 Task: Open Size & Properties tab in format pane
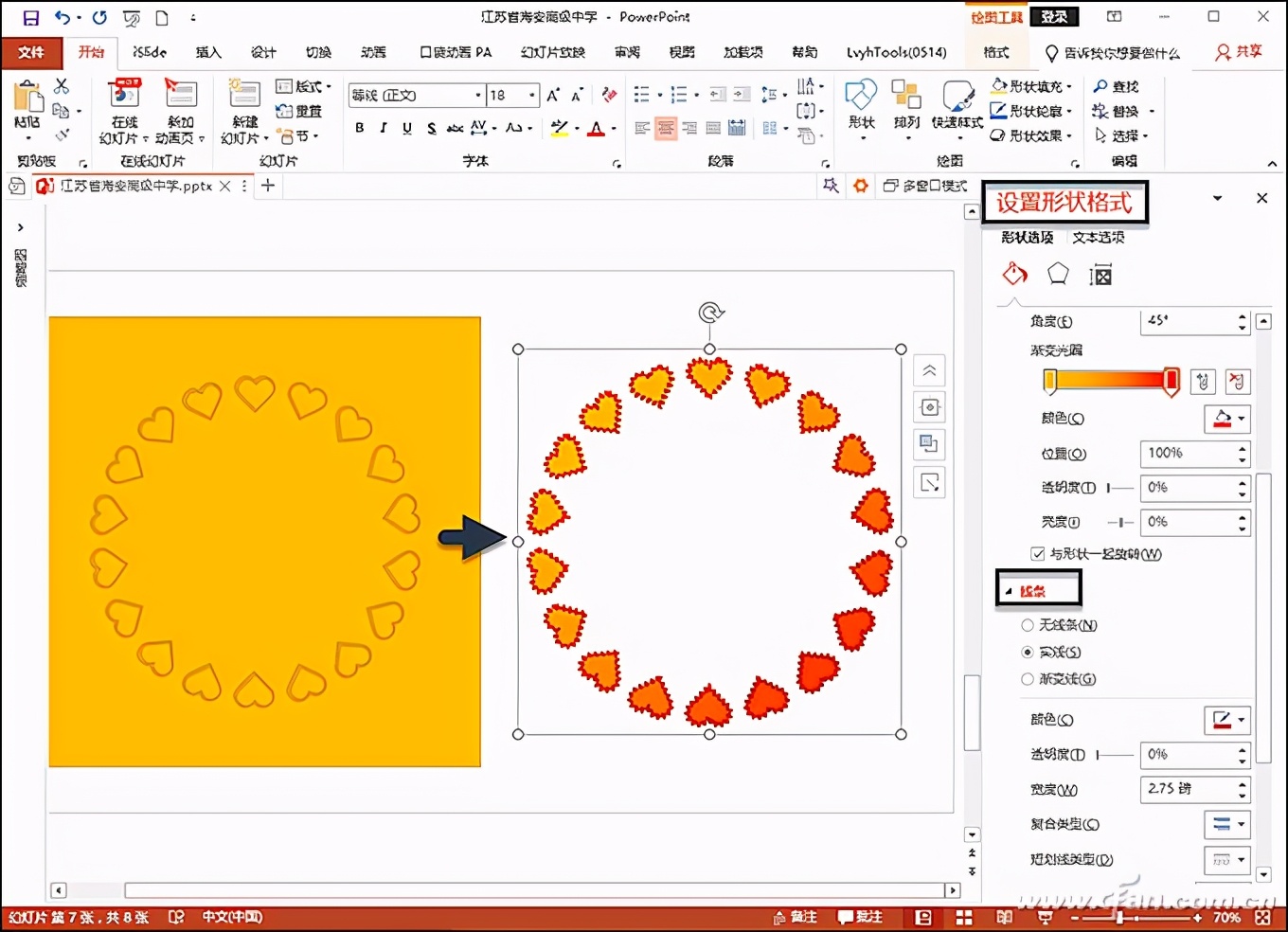click(1100, 276)
